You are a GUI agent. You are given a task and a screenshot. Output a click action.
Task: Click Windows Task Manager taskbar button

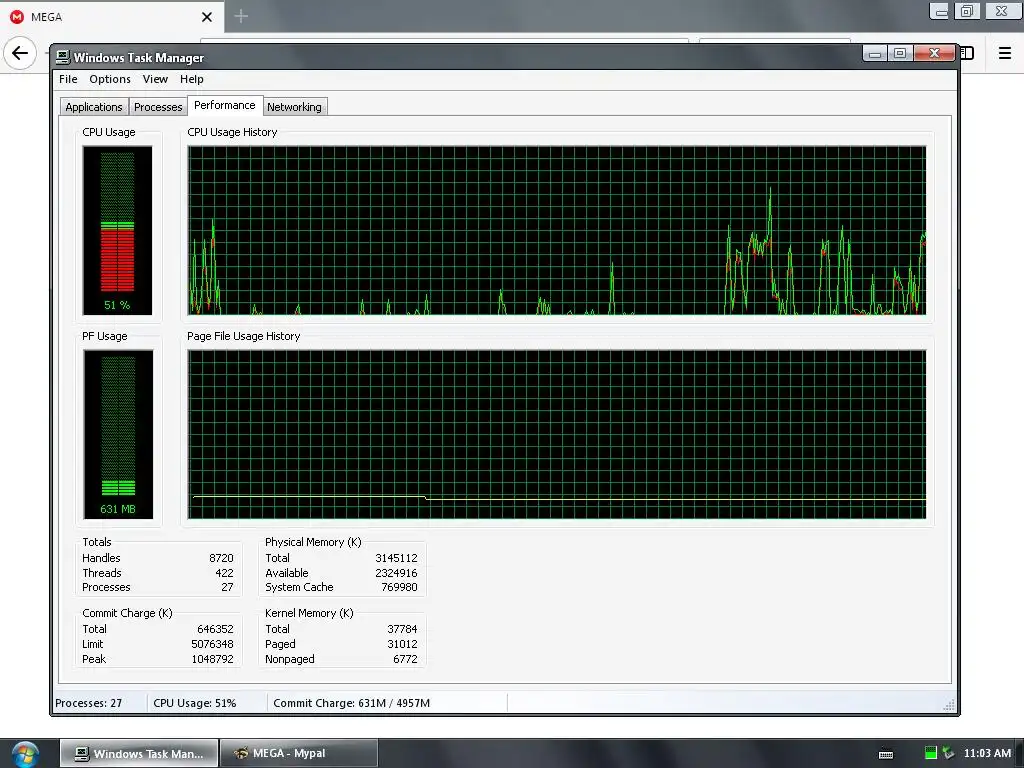tap(139, 754)
